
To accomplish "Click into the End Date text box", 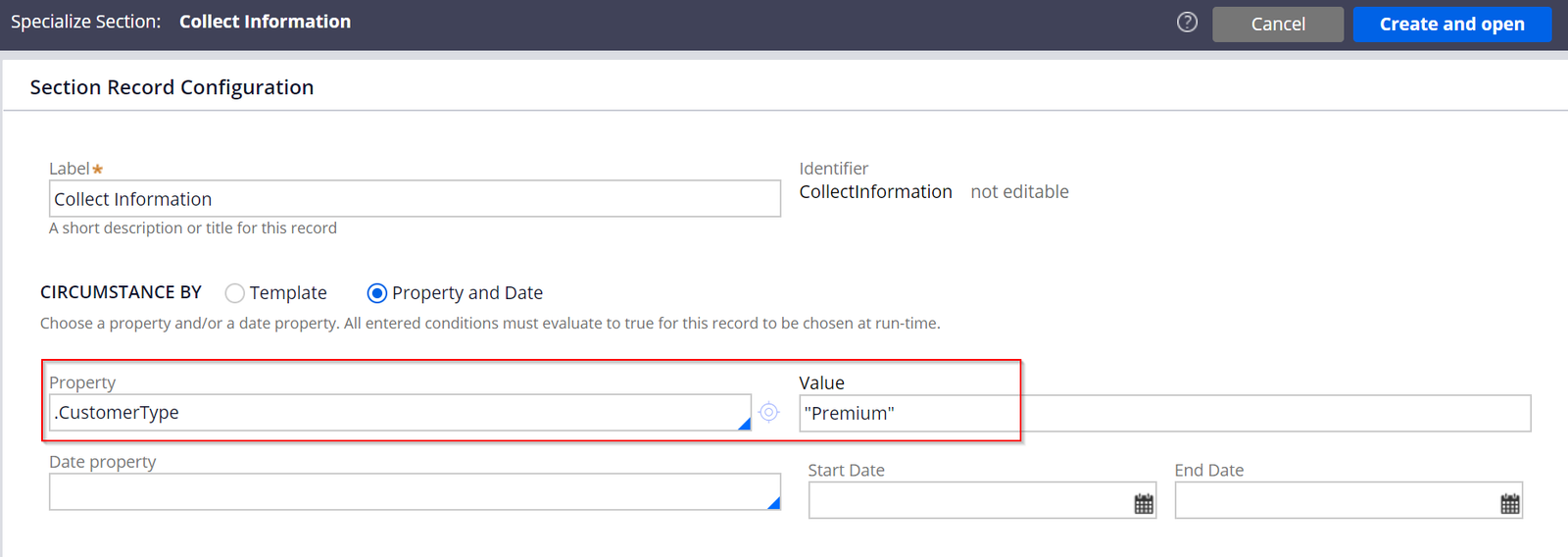I will coord(1348,500).
